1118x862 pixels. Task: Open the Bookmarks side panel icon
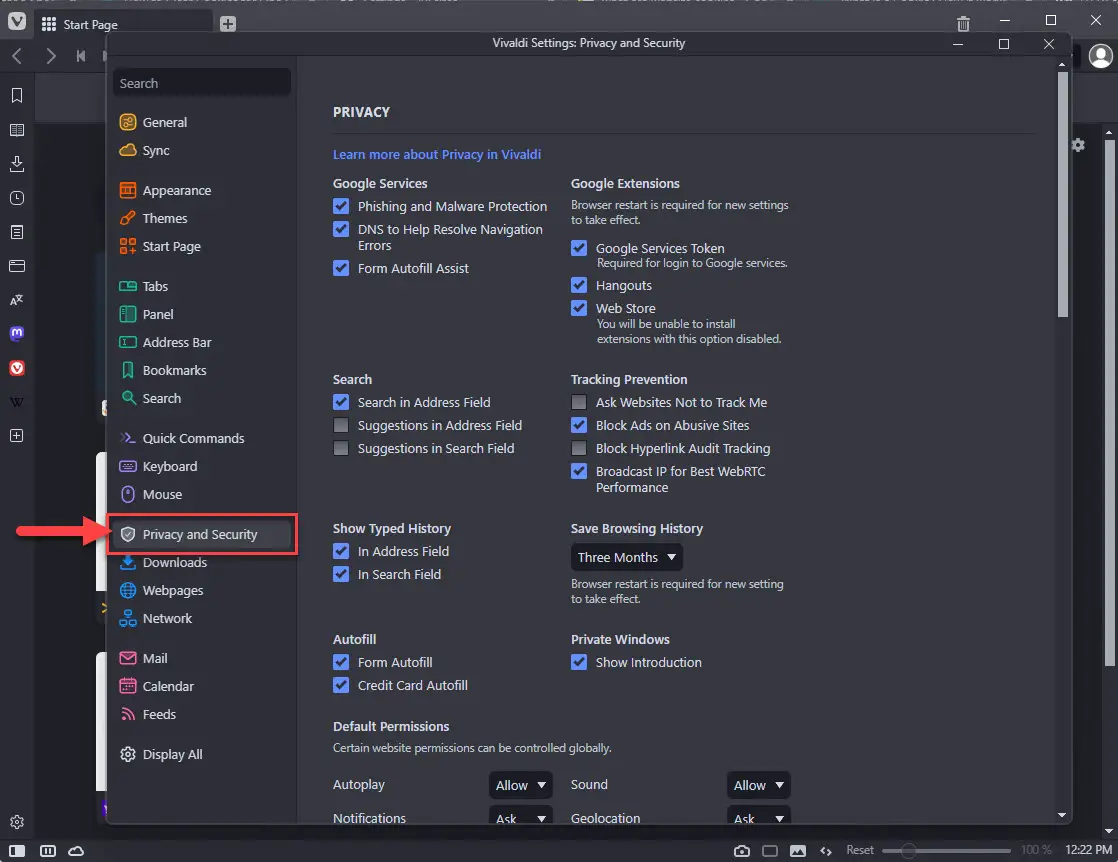17,96
